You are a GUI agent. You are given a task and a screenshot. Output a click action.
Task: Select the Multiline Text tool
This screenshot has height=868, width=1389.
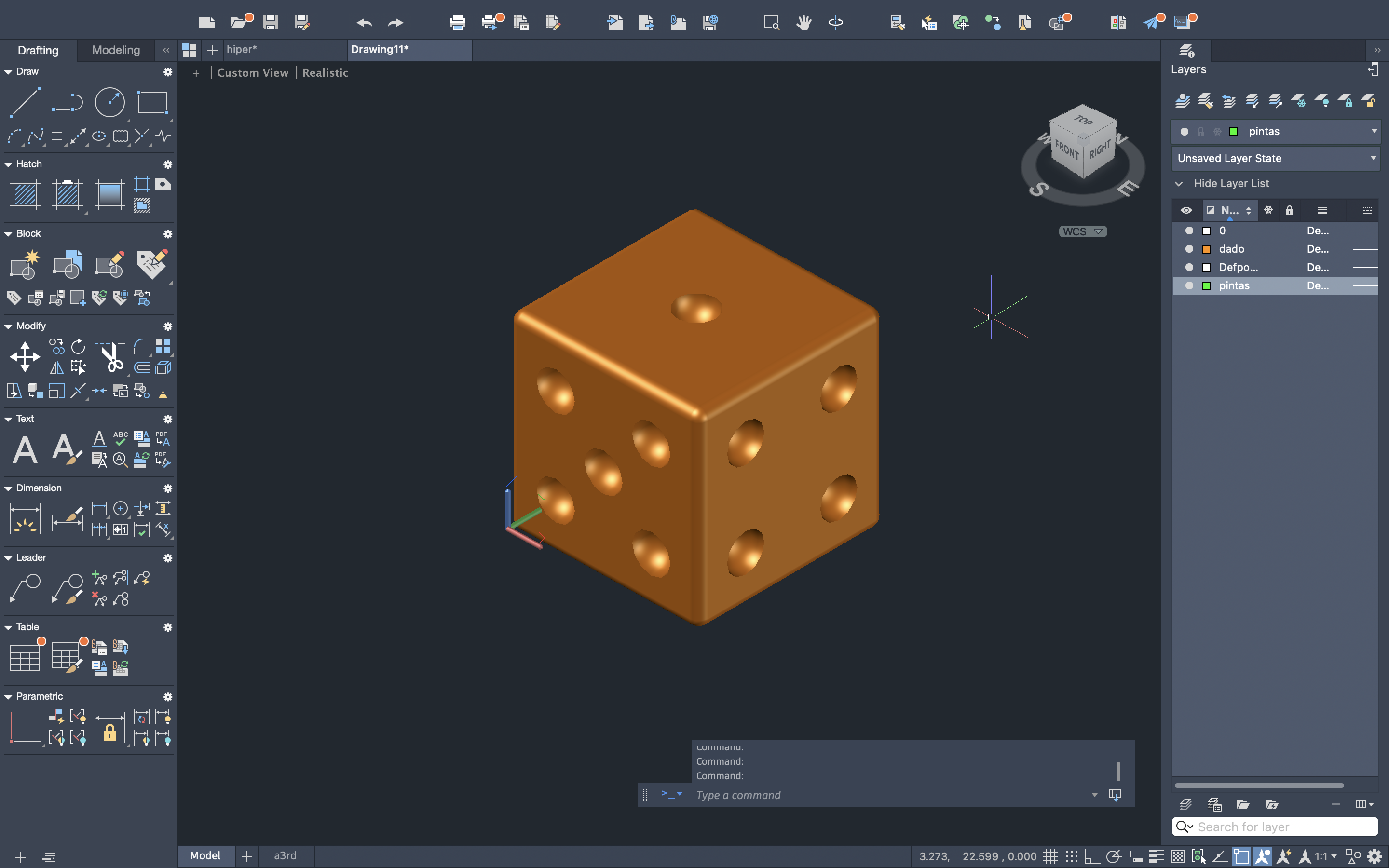click(25, 449)
